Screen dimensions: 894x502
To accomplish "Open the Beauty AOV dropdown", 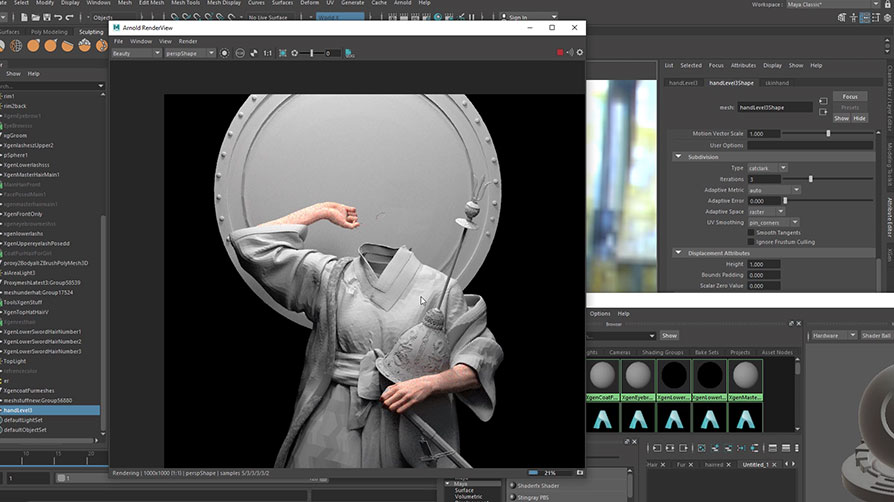I will 136,53.
